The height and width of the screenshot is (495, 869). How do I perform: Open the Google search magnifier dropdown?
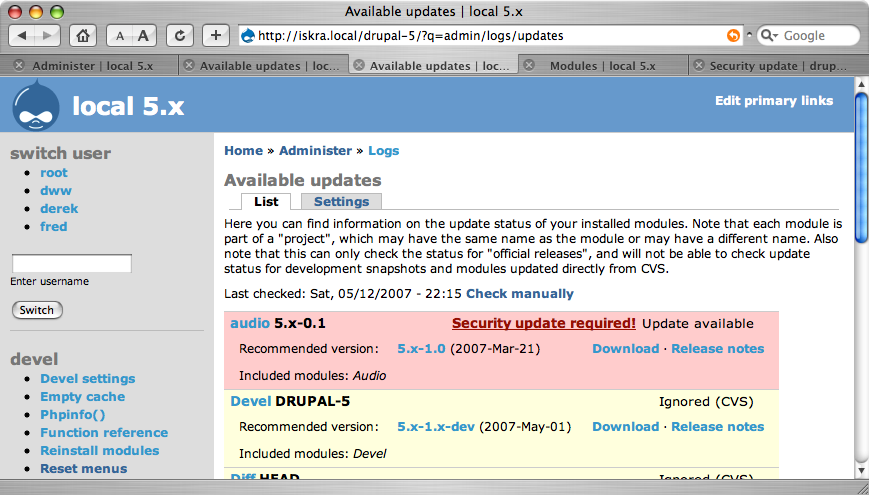pos(770,36)
